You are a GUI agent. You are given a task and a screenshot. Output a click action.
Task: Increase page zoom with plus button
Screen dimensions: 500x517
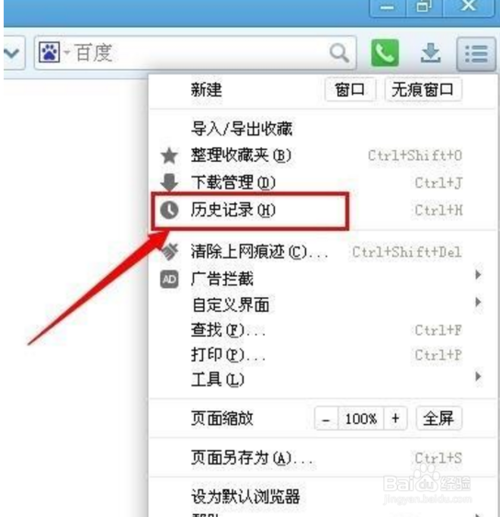tap(395, 418)
